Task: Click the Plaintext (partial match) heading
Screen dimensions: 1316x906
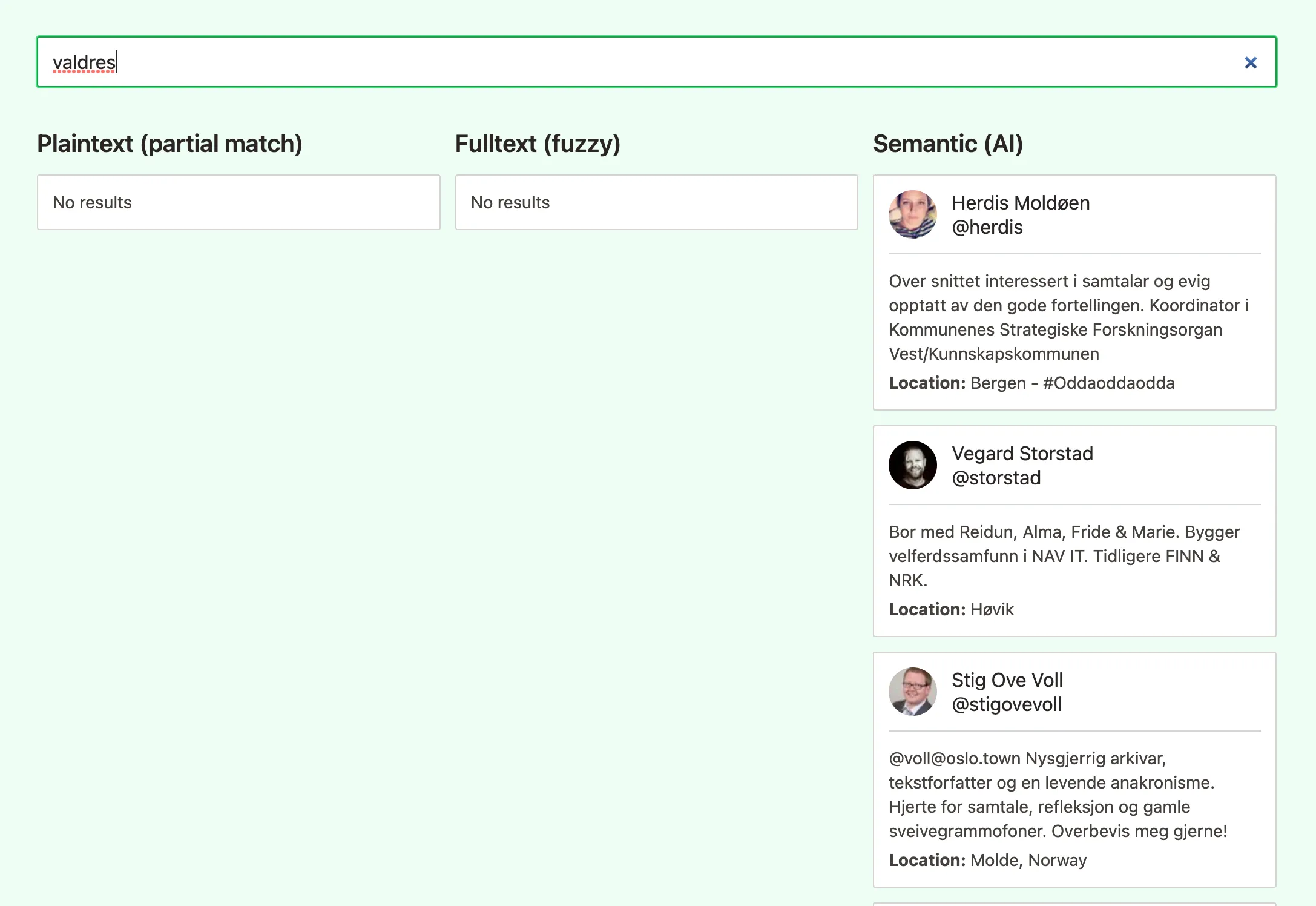Action: [170, 144]
